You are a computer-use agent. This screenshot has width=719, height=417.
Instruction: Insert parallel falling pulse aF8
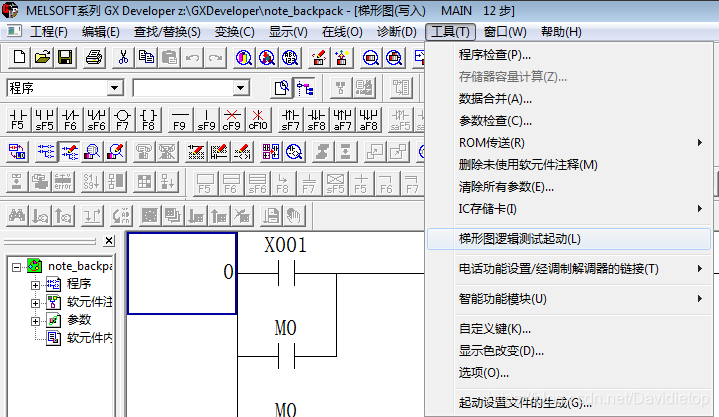pyautogui.click(x=368, y=120)
